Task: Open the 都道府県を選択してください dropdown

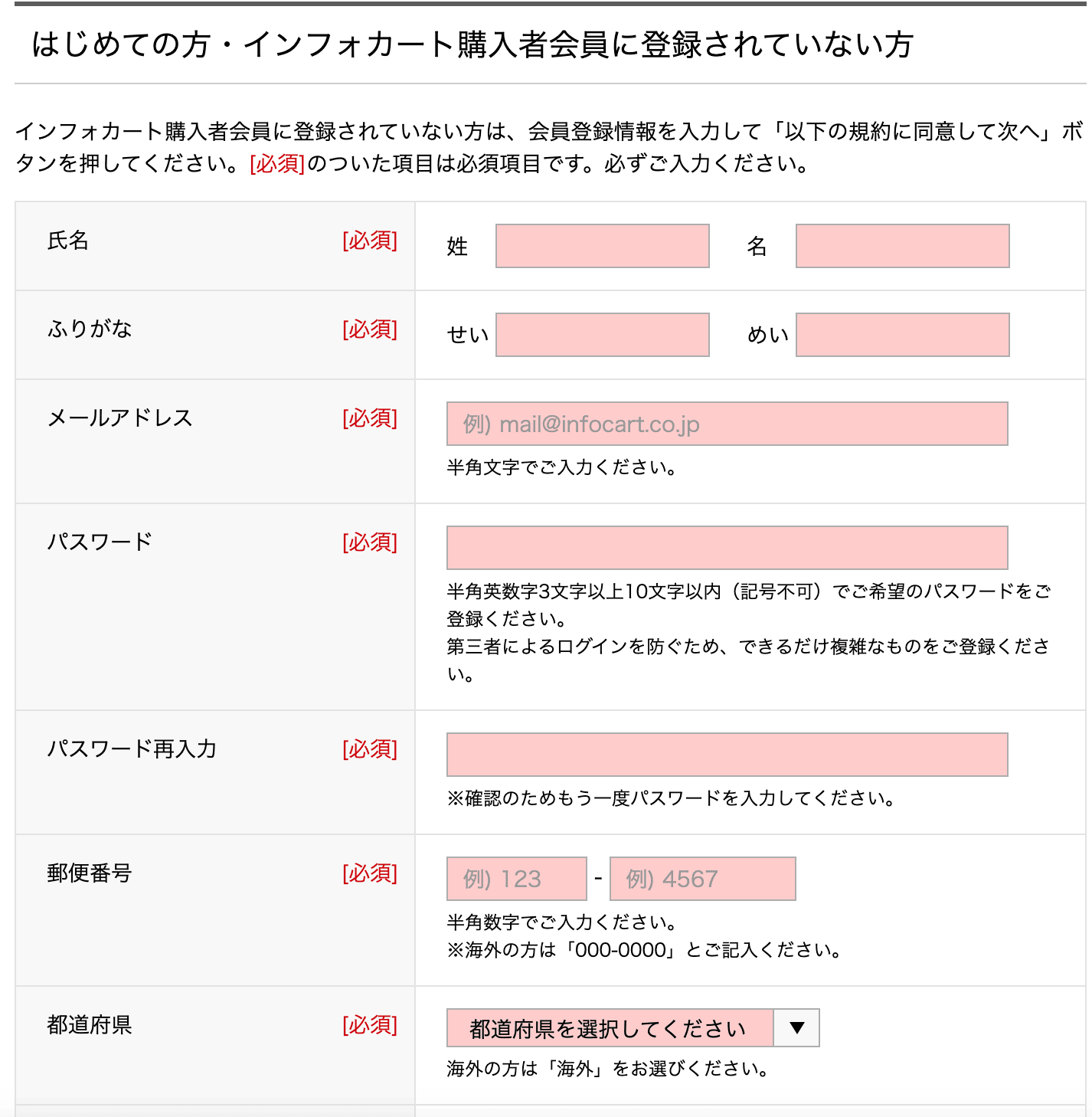Action: pyautogui.click(x=610, y=1028)
